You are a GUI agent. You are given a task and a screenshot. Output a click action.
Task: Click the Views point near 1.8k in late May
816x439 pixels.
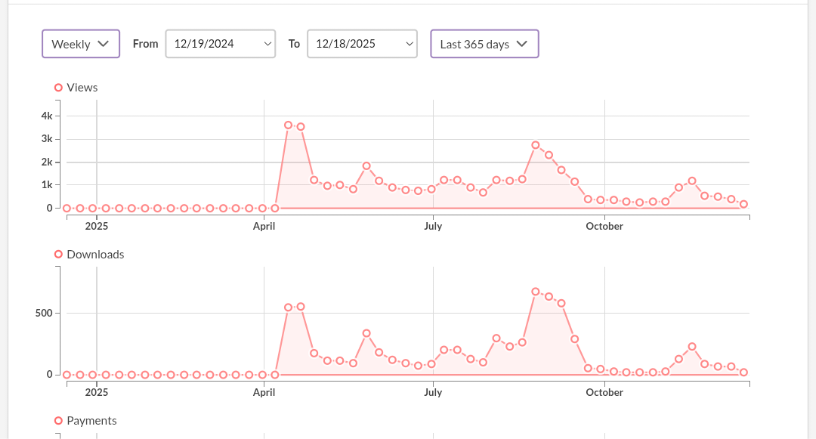click(x=366, y=166)
